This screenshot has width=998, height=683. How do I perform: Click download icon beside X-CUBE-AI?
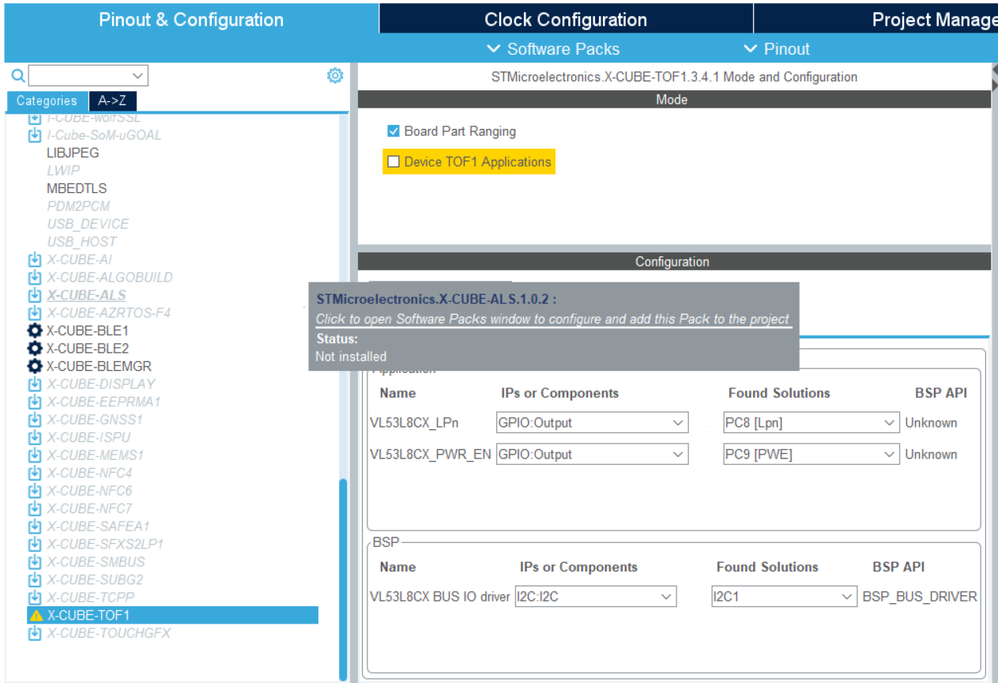coord(34,260)
